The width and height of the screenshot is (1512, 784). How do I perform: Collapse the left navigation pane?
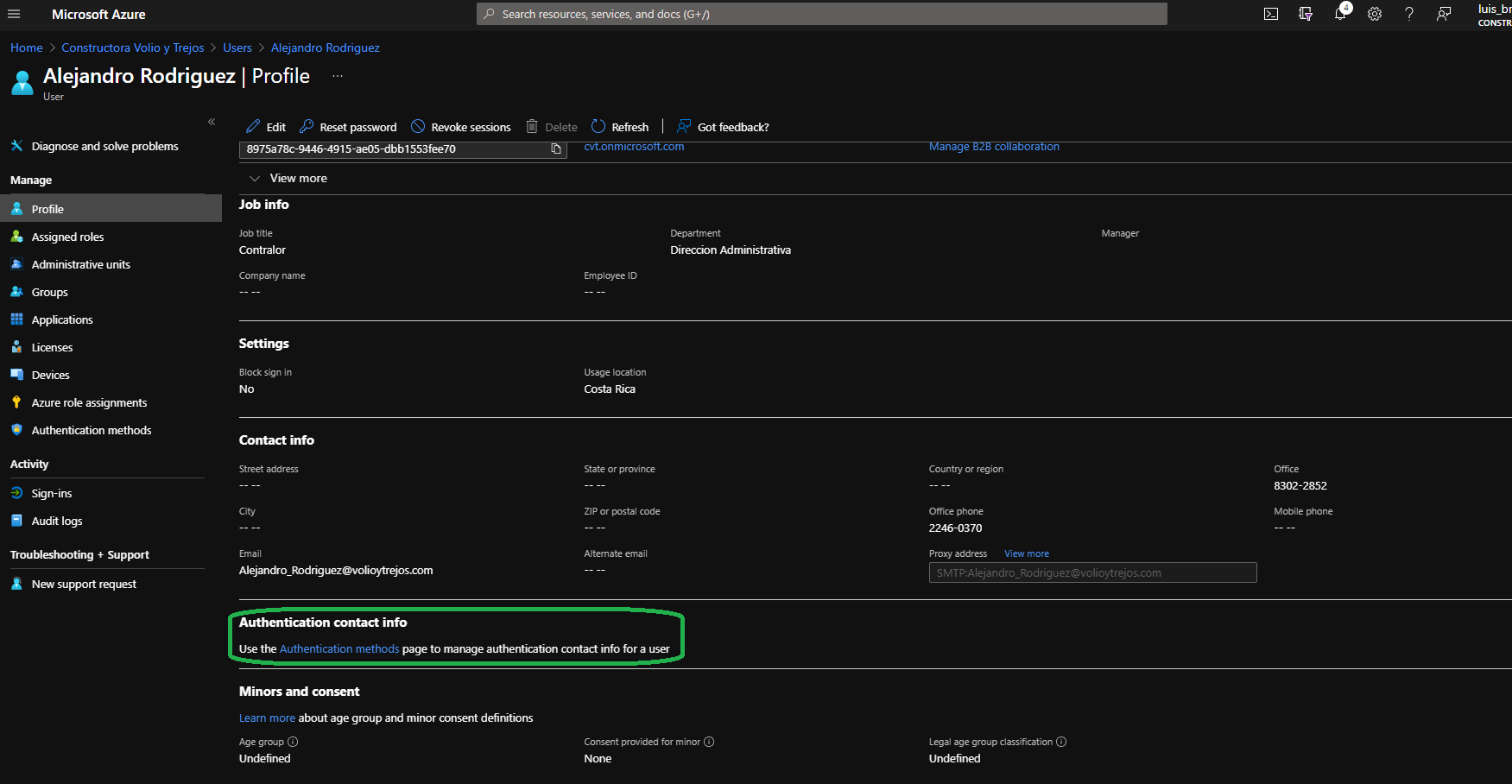tap(212, 122)
